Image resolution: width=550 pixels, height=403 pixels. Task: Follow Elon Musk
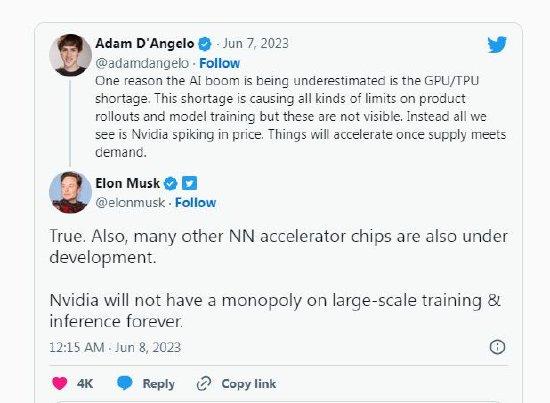[x=195, y=202]
